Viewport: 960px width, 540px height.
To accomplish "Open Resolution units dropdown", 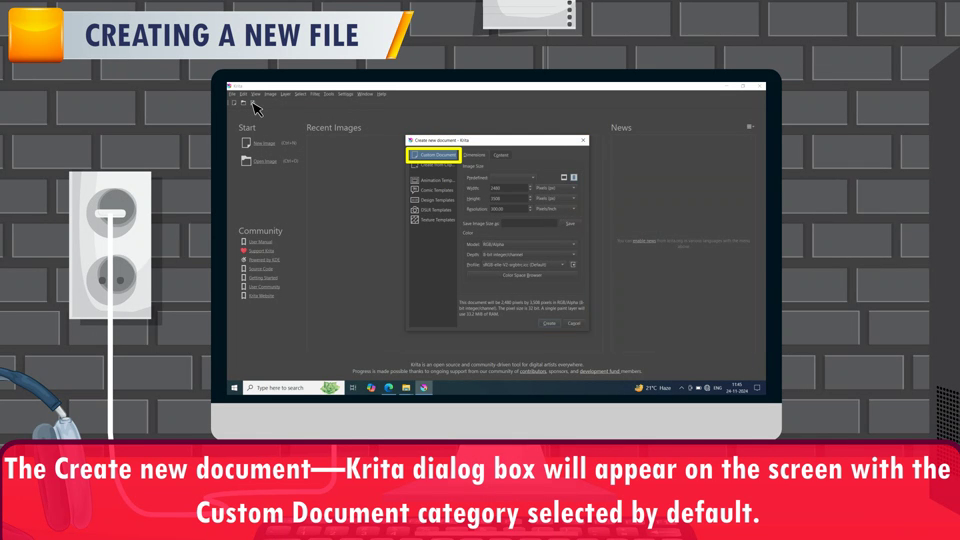I will (x=555, y=209).
